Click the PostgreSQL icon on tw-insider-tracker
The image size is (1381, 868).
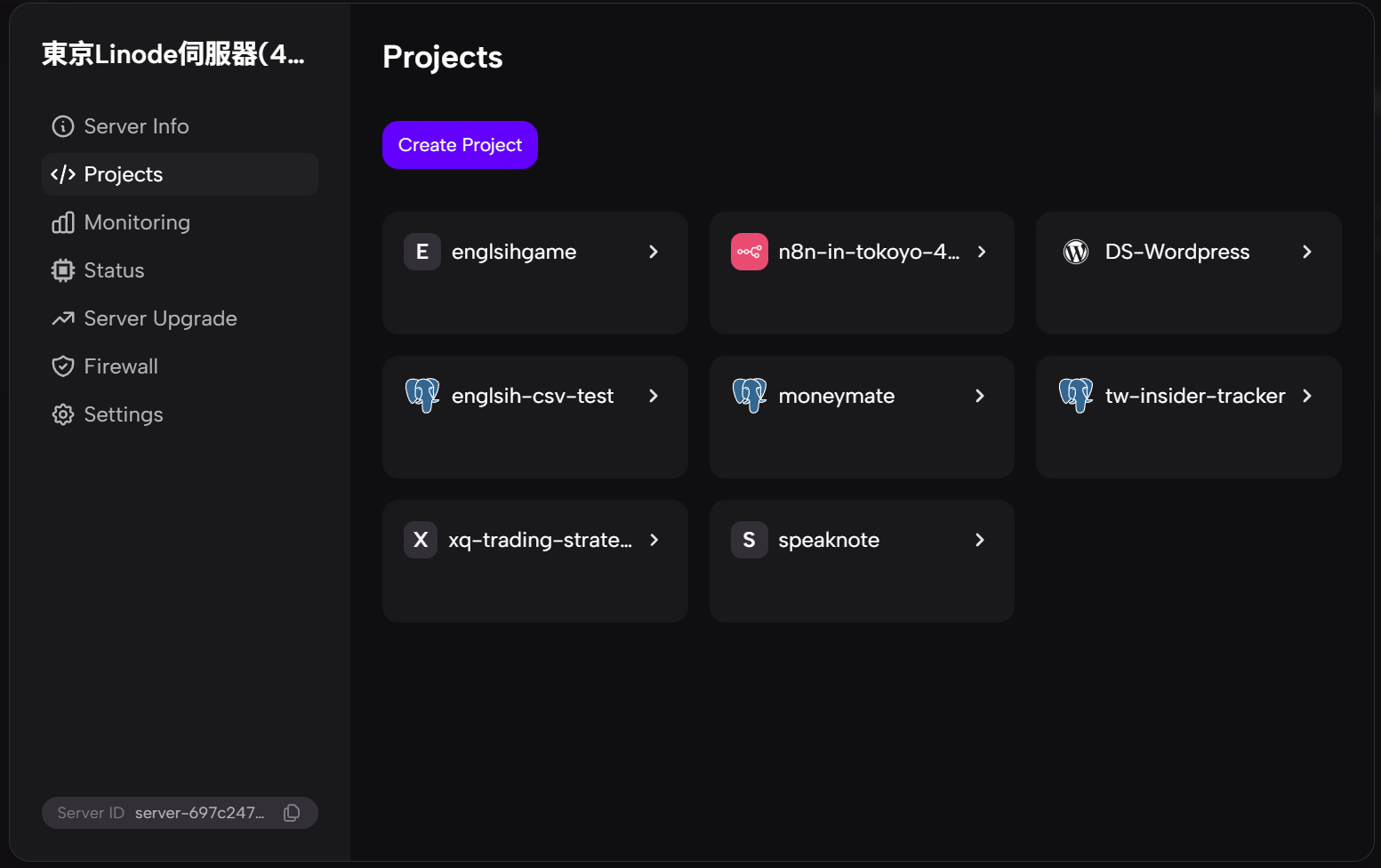1076,396
